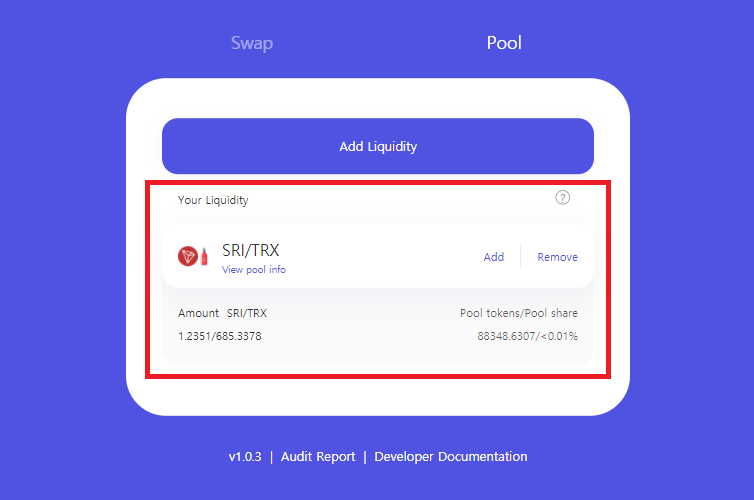Viewport: 754px width, 500px height.
Task: Click Remove for SRI/TRX pair
Action: pyautogui.click(x=558, y=257)
